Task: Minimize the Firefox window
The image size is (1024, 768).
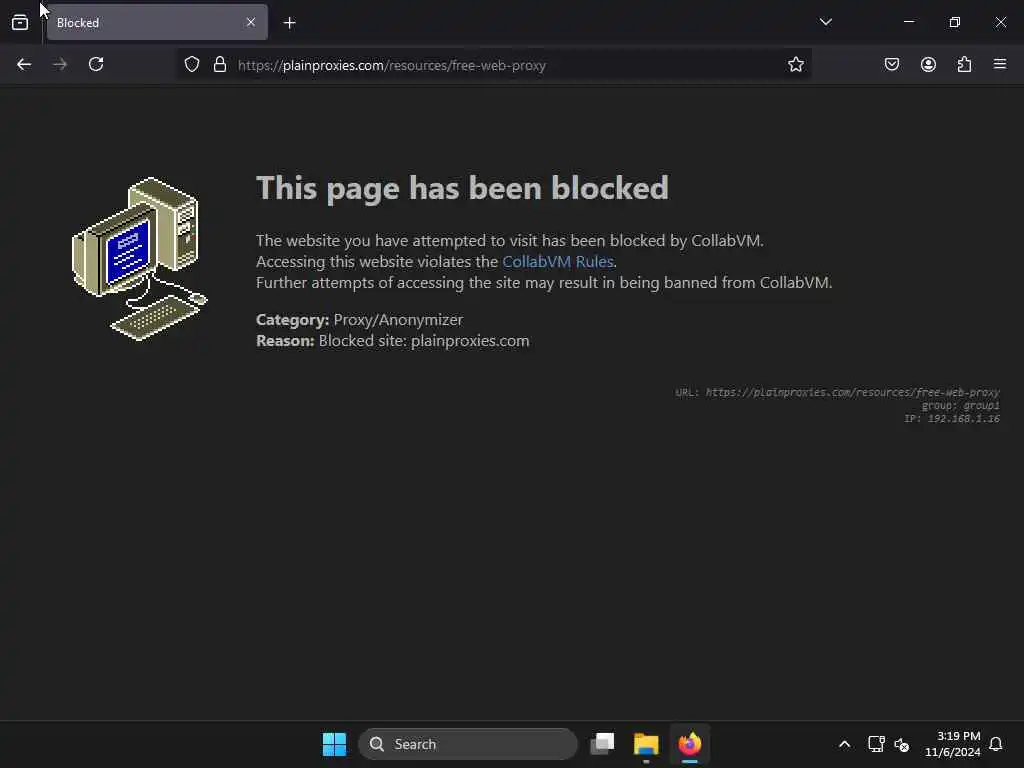Action: [x=908, y=22]
